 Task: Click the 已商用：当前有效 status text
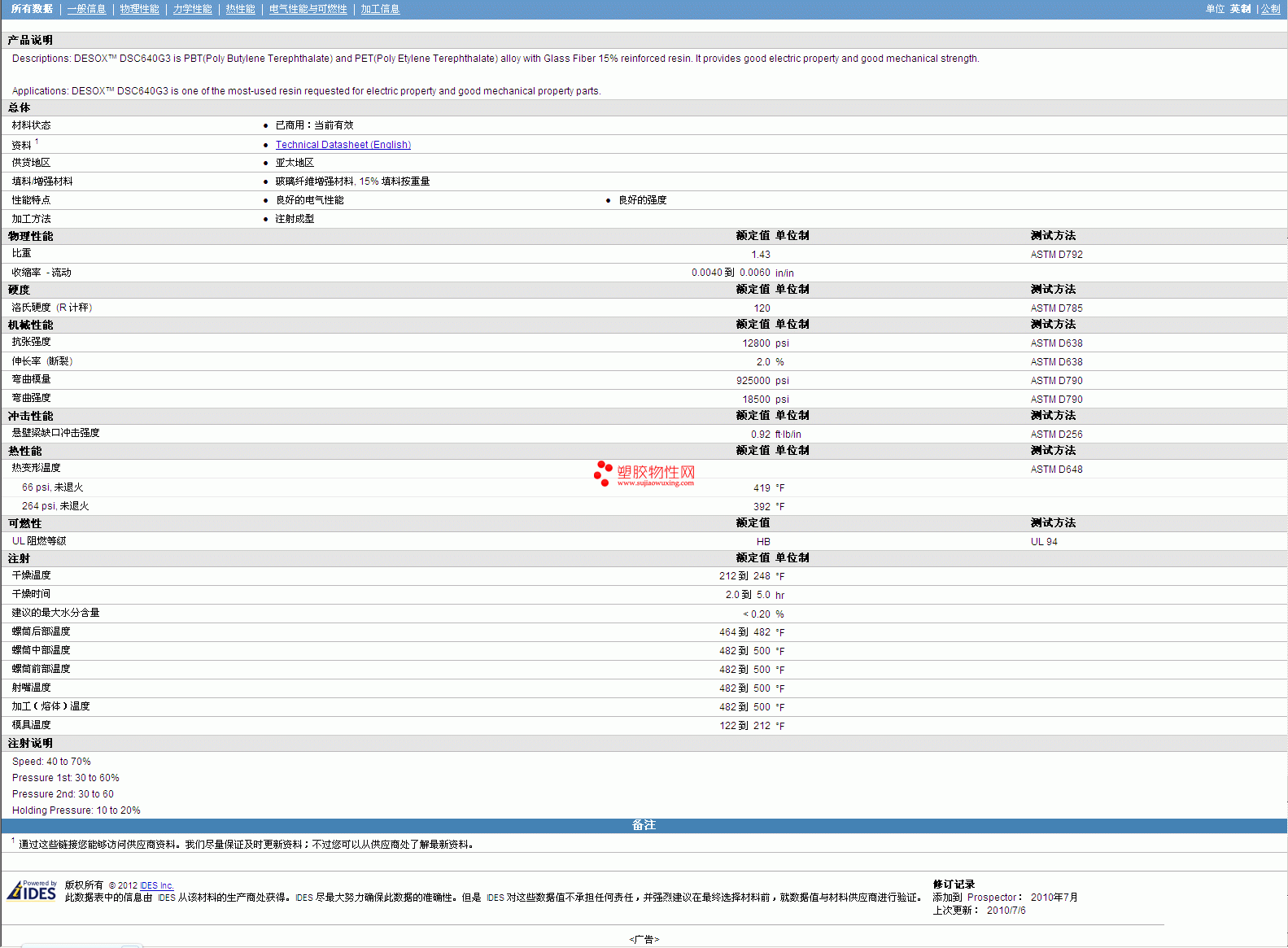pyautogui.click(x=314, y=125)
